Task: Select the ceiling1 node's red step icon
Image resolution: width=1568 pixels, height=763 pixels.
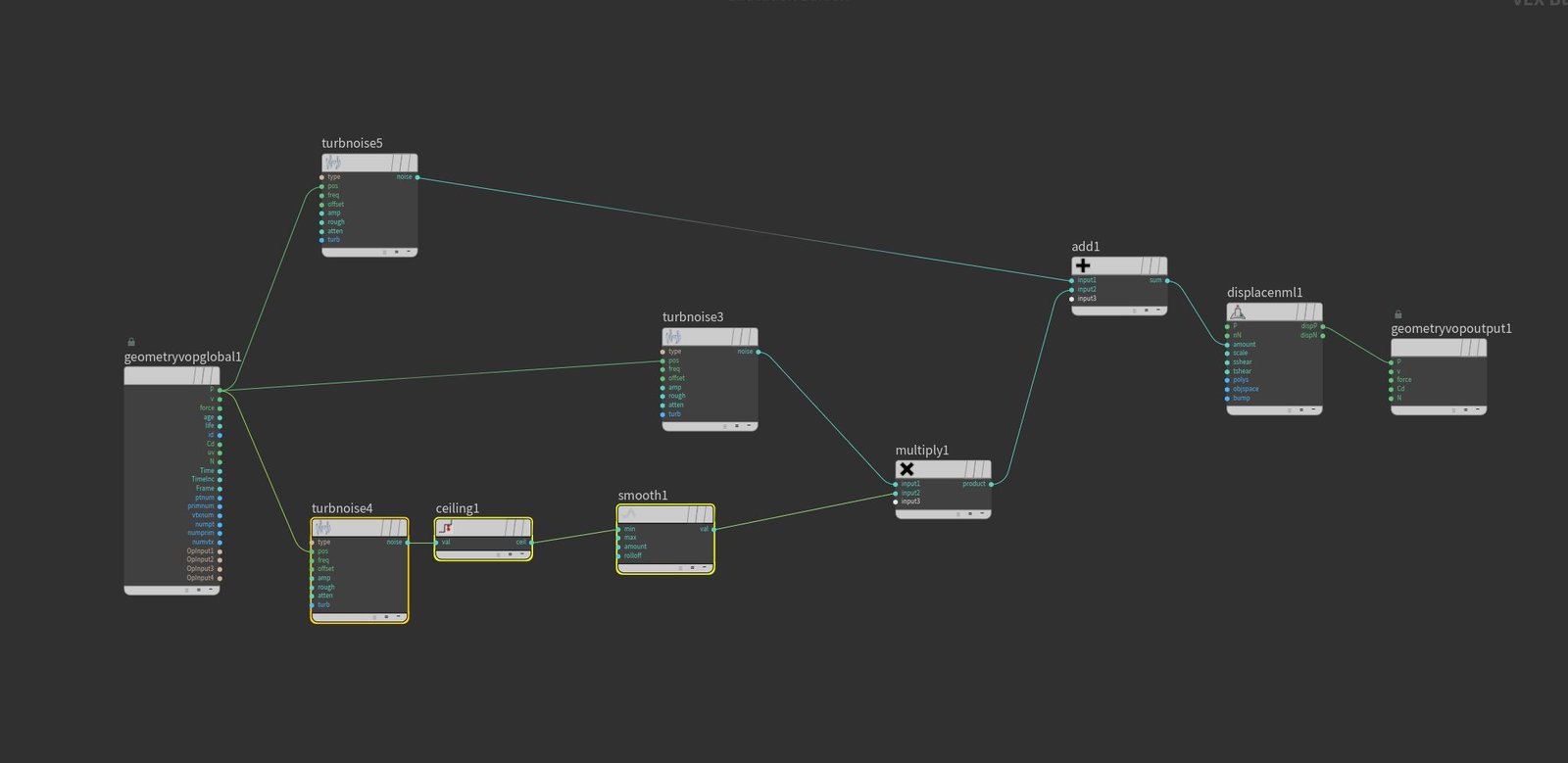Action: (x=445, y=527)
